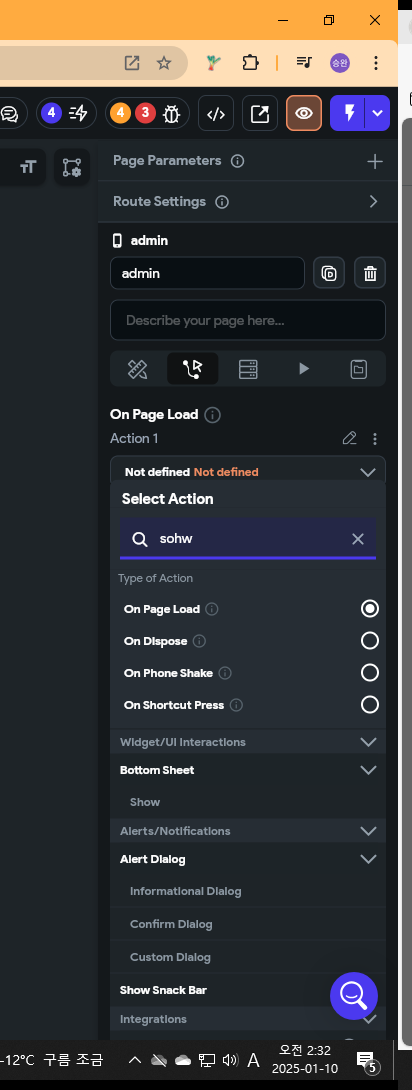Add a page parameter with plus icon

pyautogui.click(x=374, y=161)
